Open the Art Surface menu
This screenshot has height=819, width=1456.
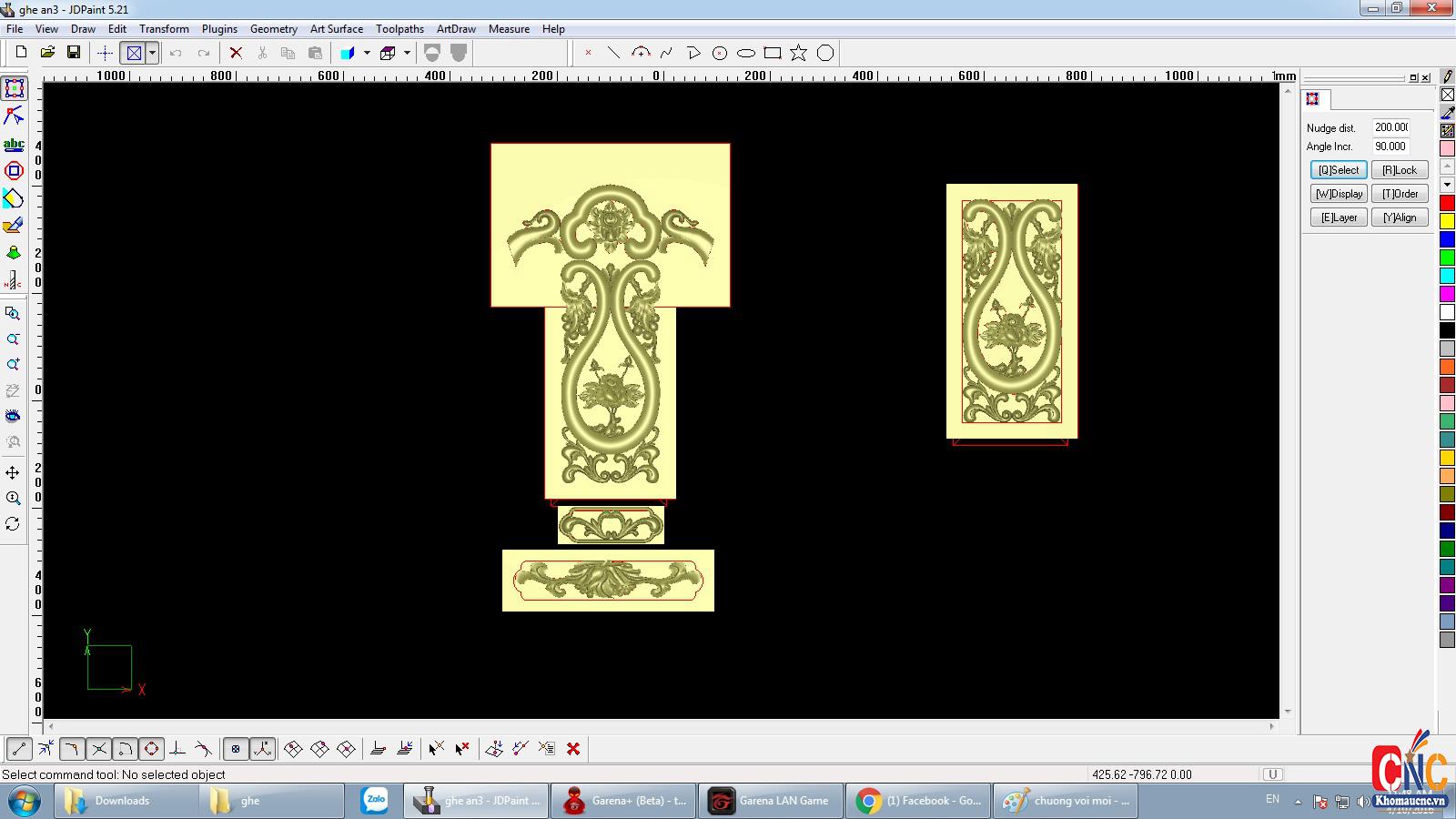[x=336, y=29]
